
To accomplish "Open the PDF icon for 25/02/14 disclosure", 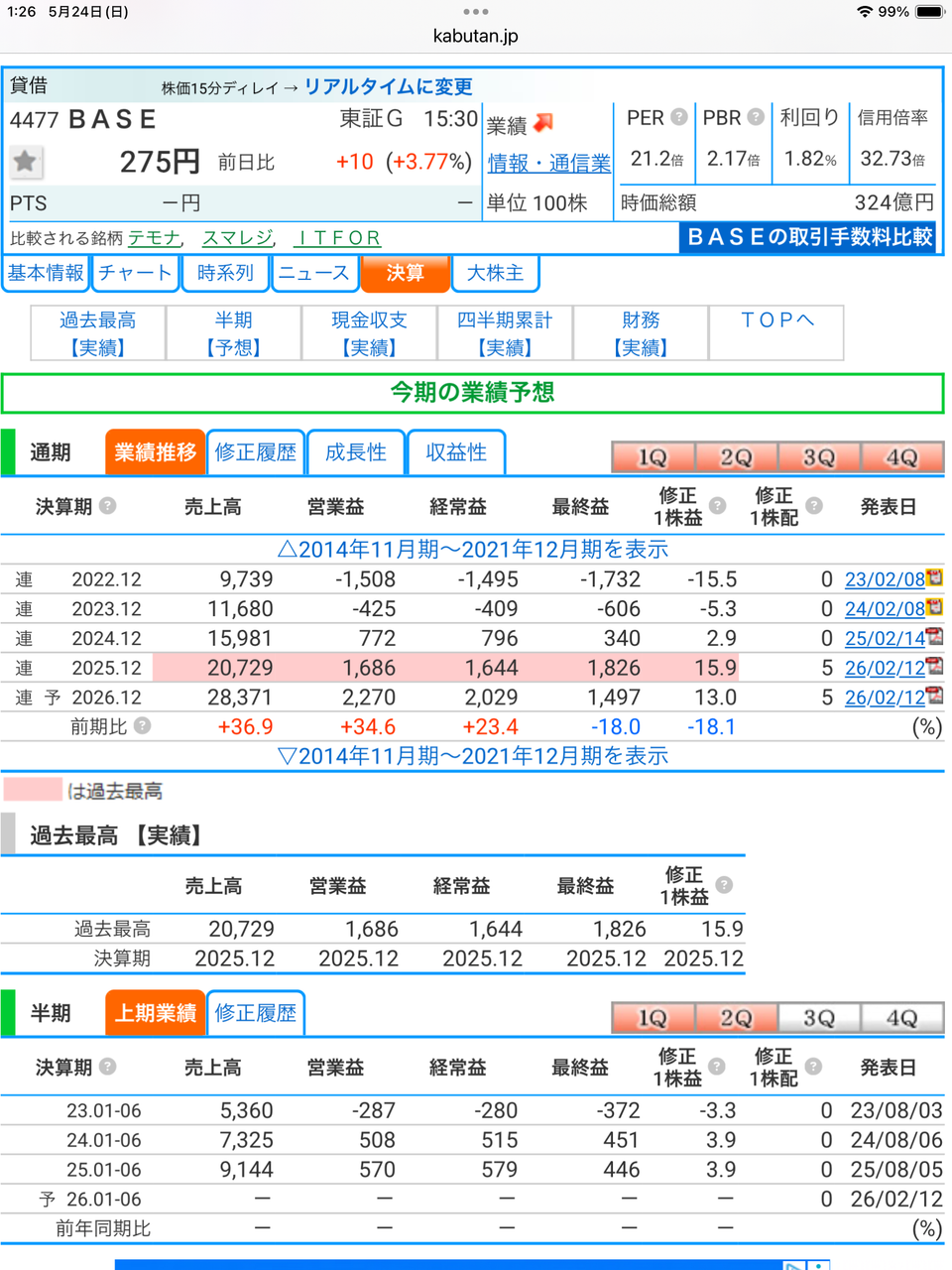I will tap(934, 637).
